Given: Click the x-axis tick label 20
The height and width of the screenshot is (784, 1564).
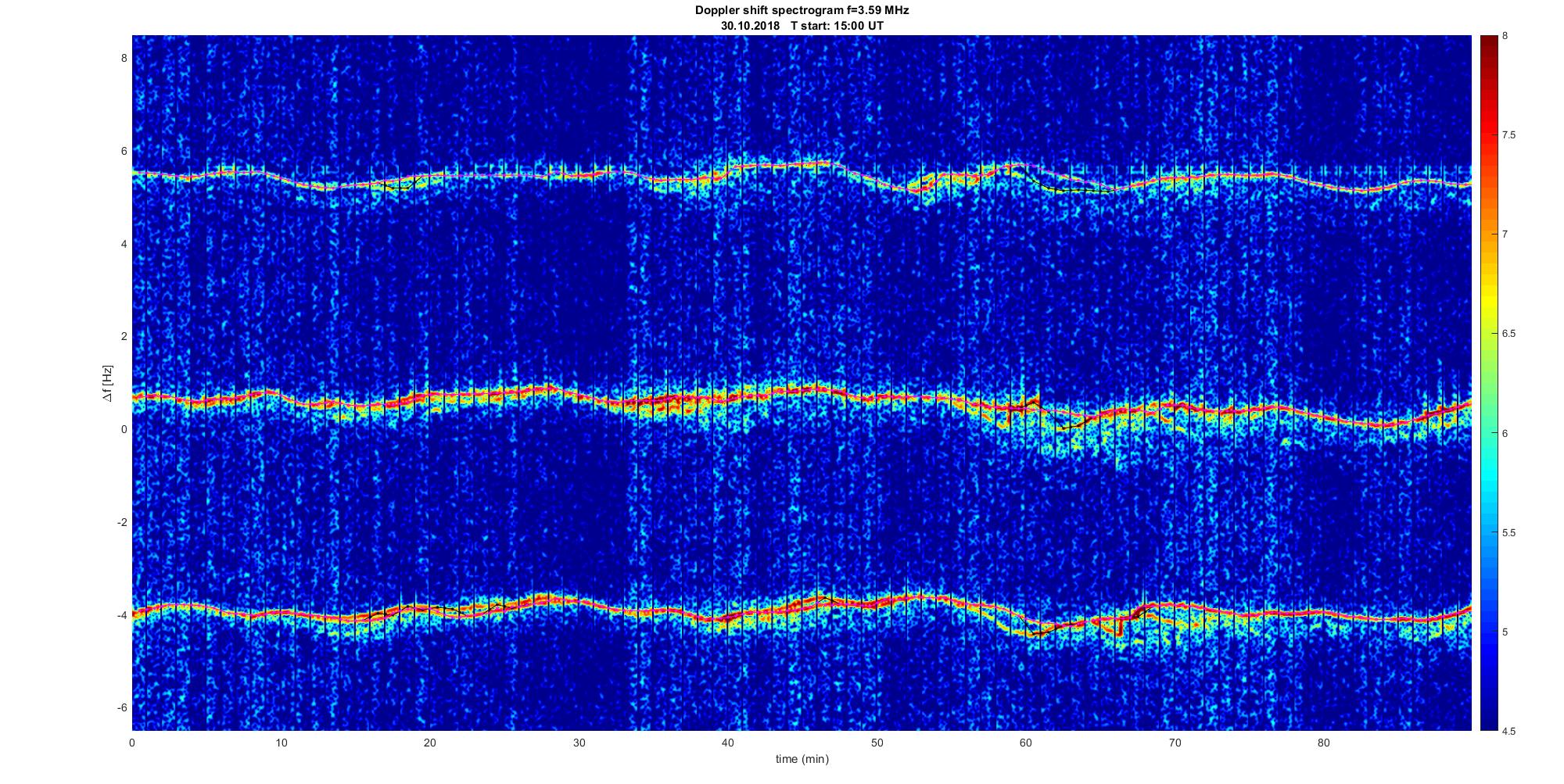Looking at the screenshot, I should (x=430, y=743).
